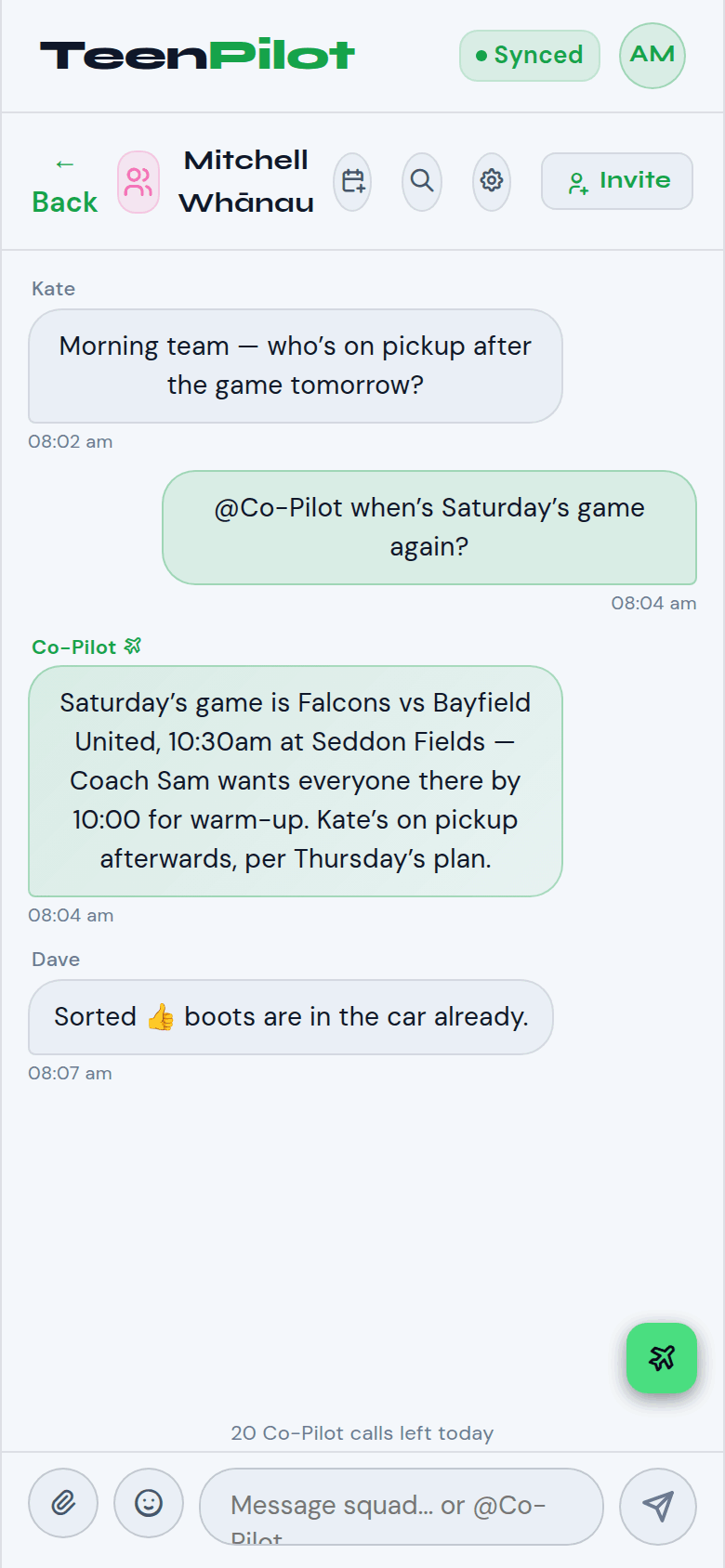The width and height of the screenshot is (725, 1568).
Task: Click the TeenPilot logo
Action: (197, 55)
